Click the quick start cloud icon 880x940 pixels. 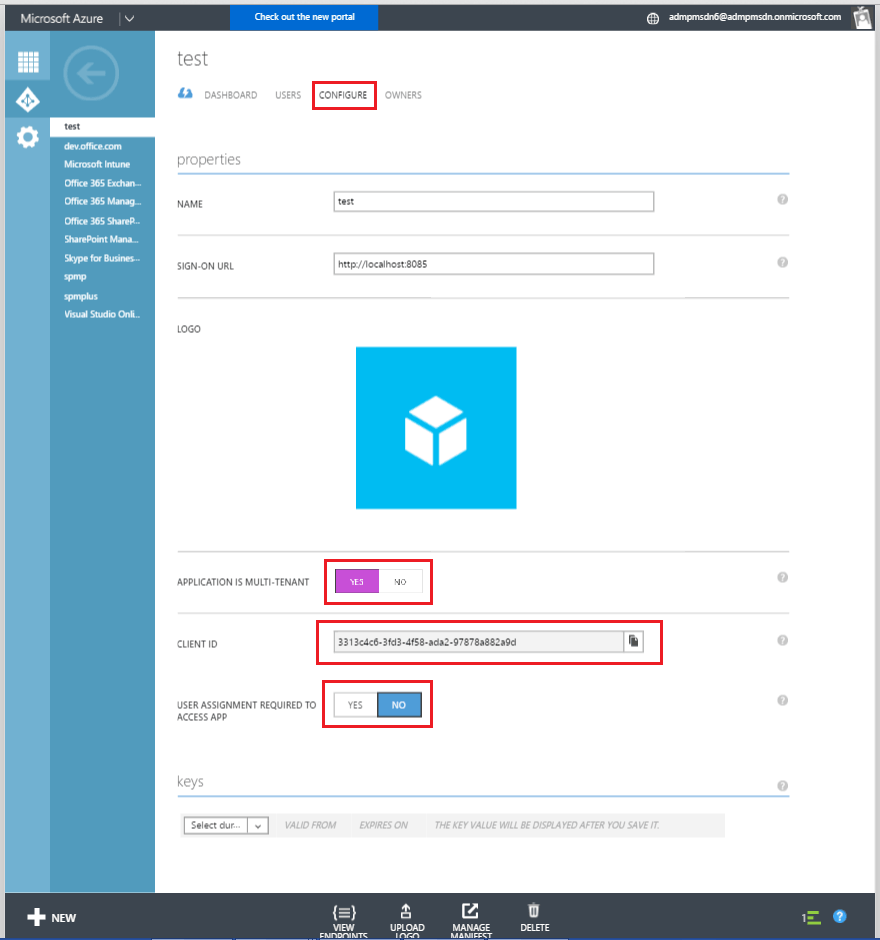click(x=185, y=94)
